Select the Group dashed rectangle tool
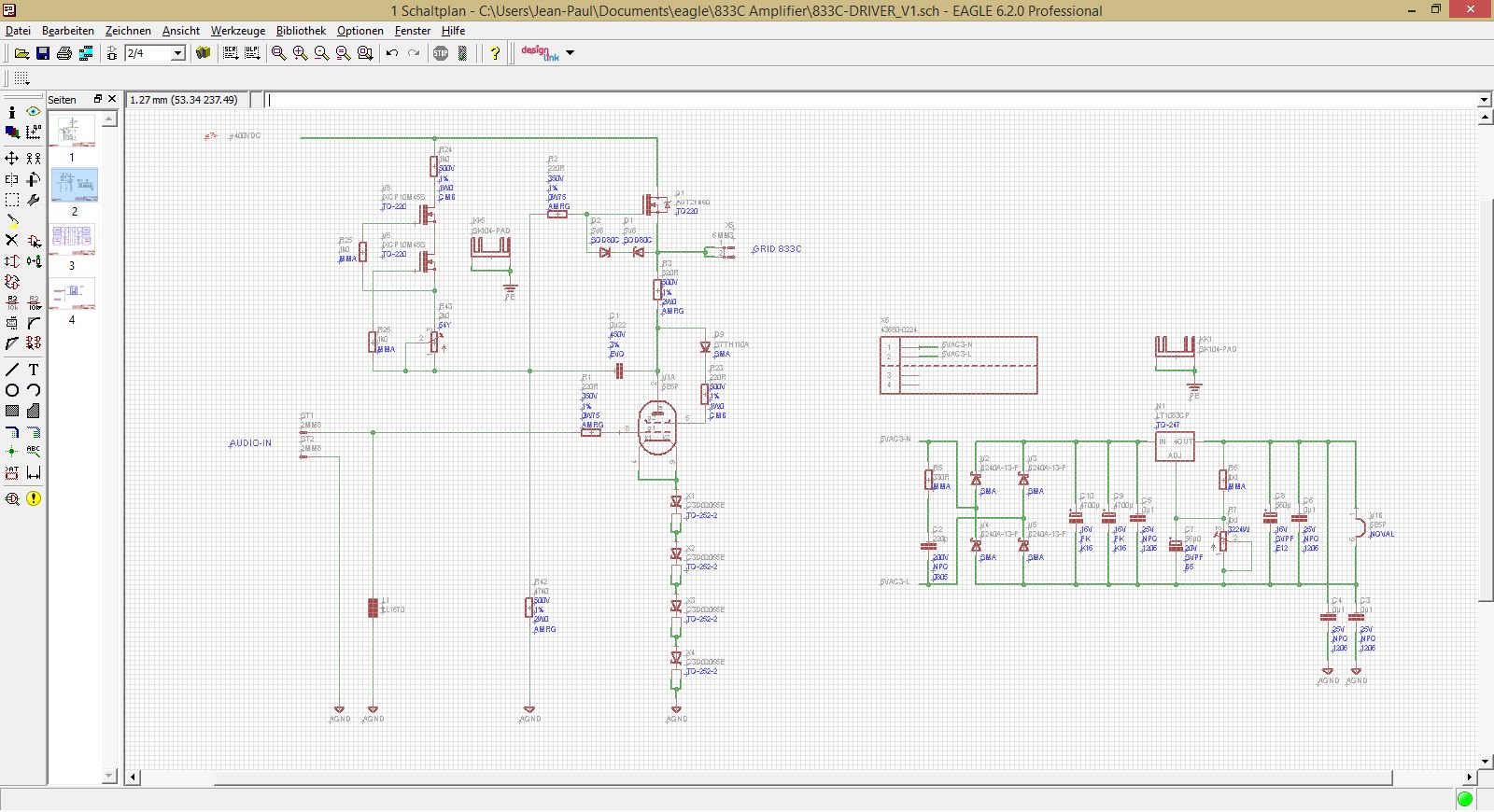1494x812 pixels. (12, 200)
